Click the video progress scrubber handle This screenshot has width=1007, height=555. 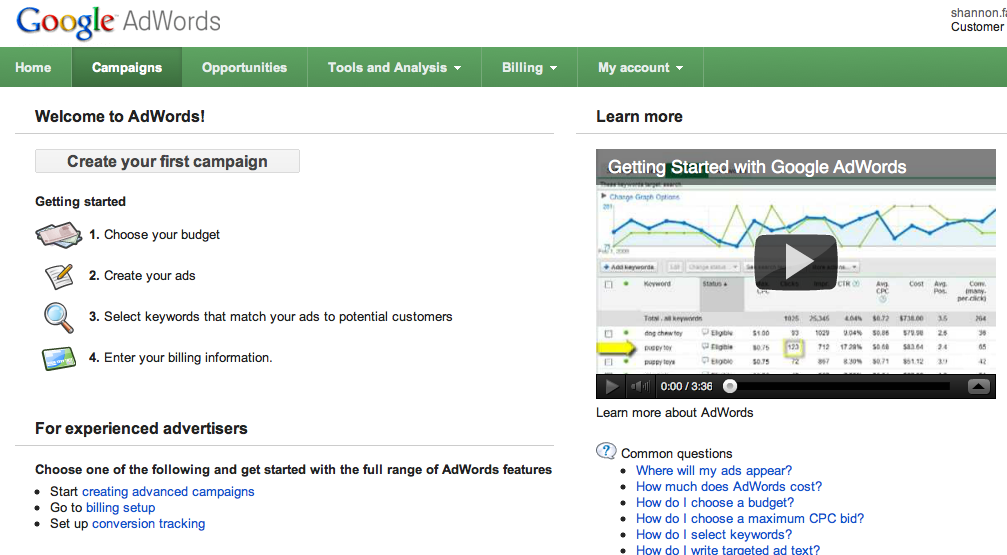click(730, 386)
